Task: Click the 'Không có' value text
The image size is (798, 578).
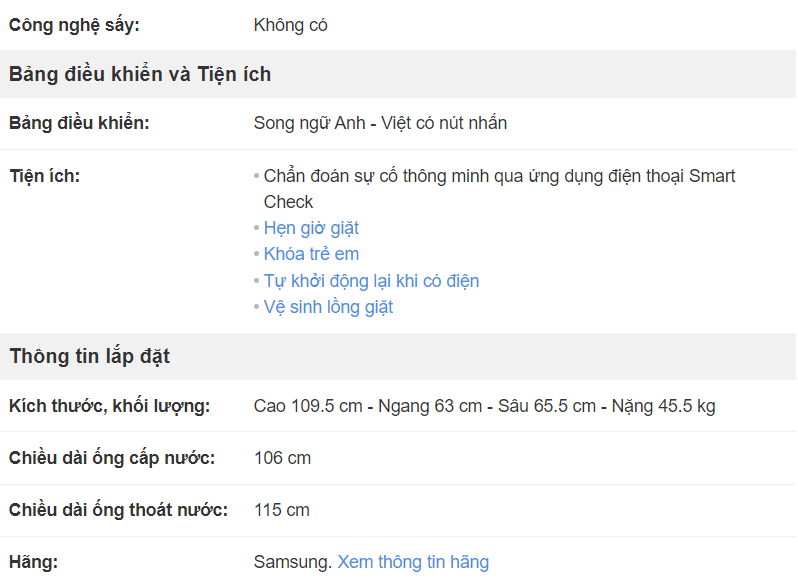Action: pyautogui.click(x=291, y=25)
